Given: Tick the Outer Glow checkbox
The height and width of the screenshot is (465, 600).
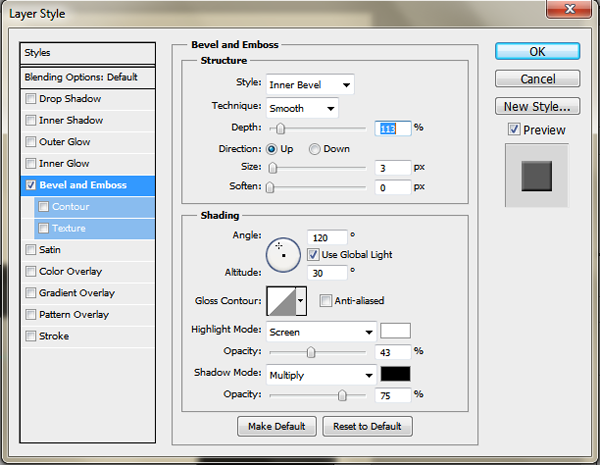Looking at the screenshot, I should pyautogui.click(x=31, y=142).
